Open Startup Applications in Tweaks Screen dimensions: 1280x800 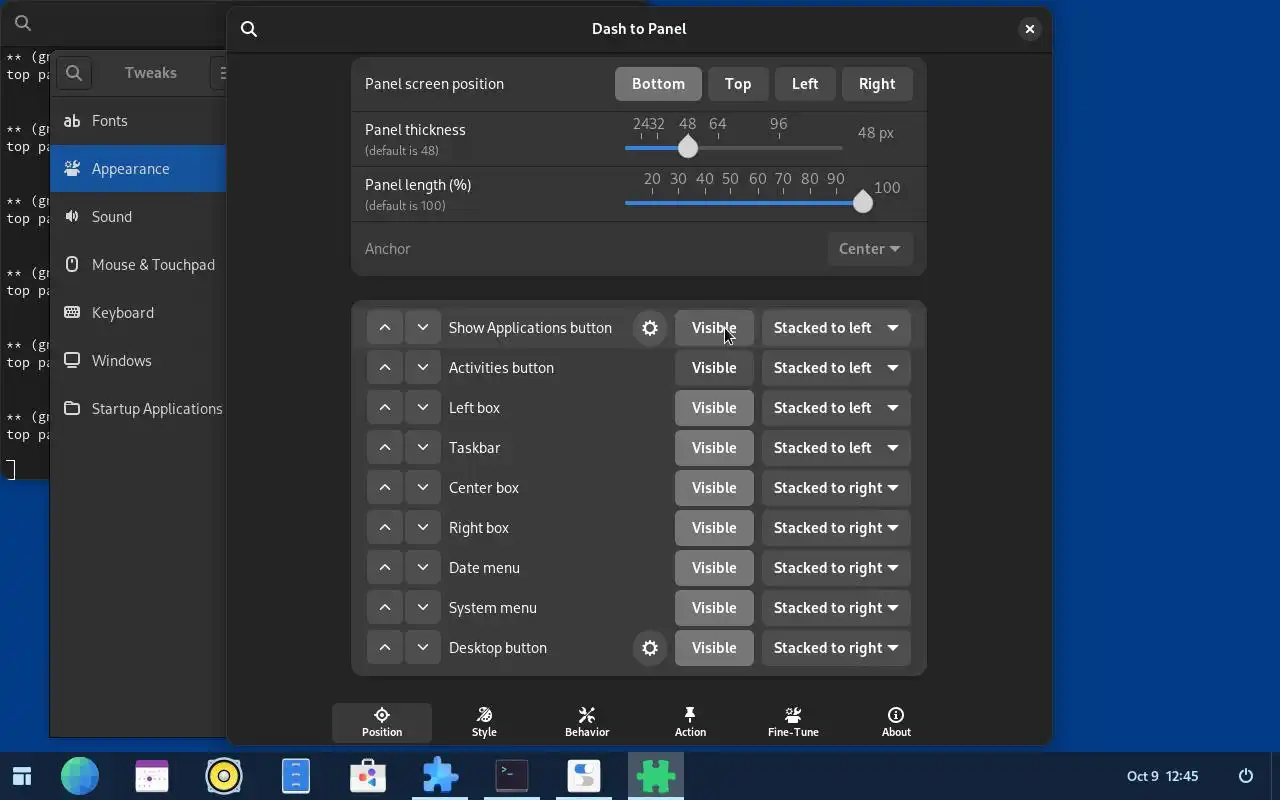138,409
